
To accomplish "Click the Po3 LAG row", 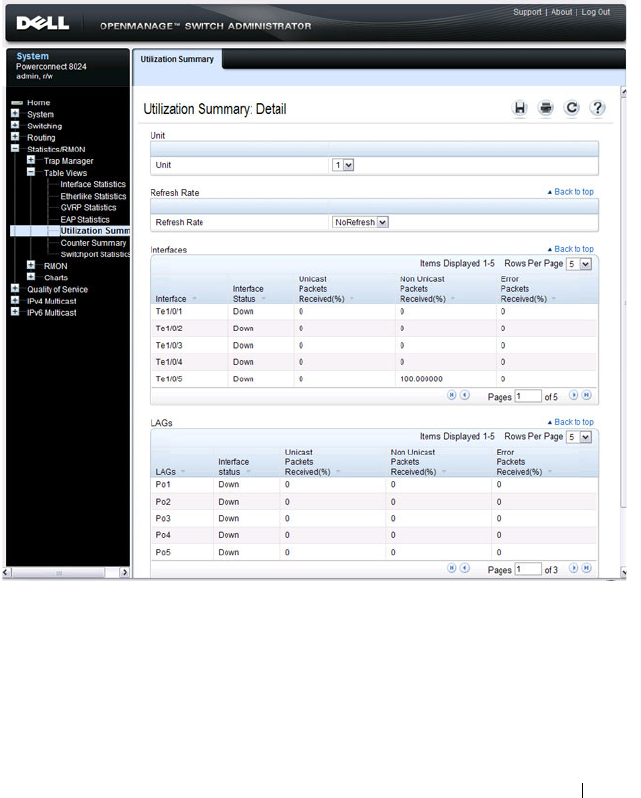I will [x=374, y=519].
